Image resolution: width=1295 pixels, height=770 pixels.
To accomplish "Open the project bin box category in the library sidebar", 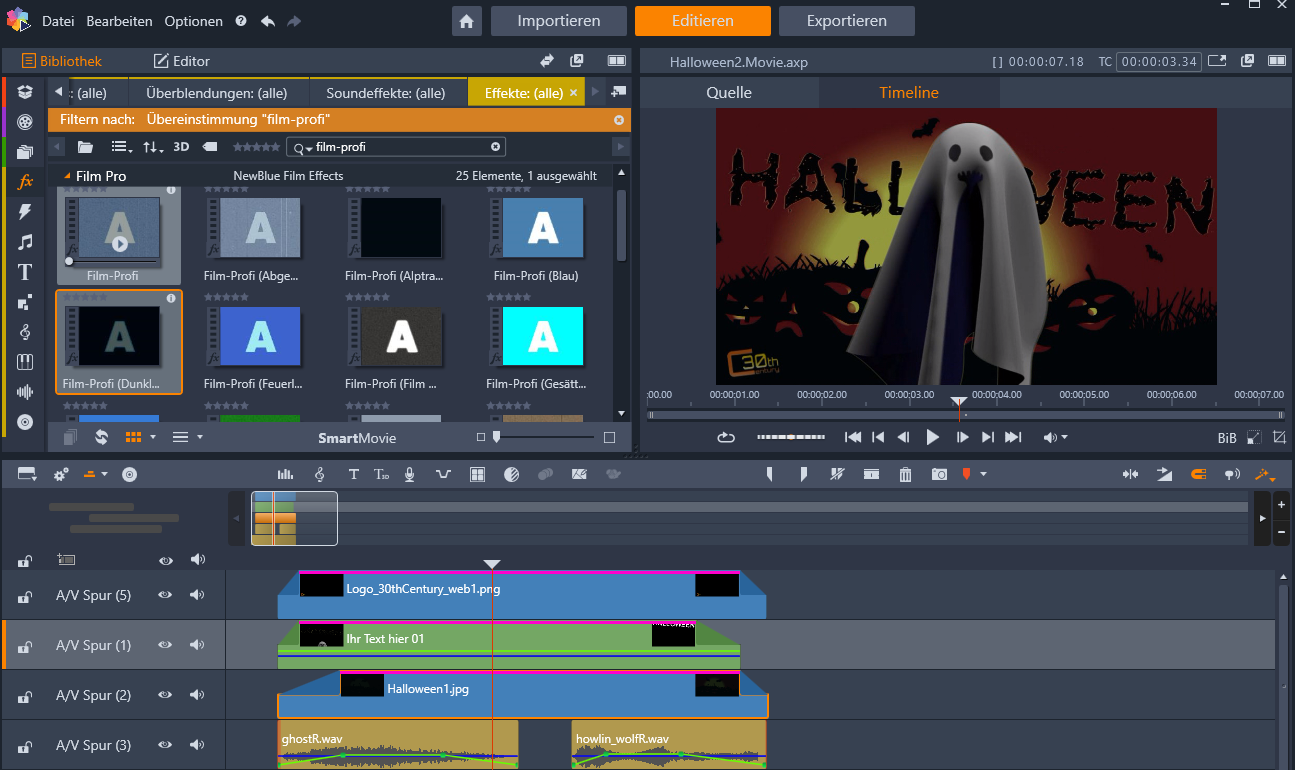I will (25, 92).
